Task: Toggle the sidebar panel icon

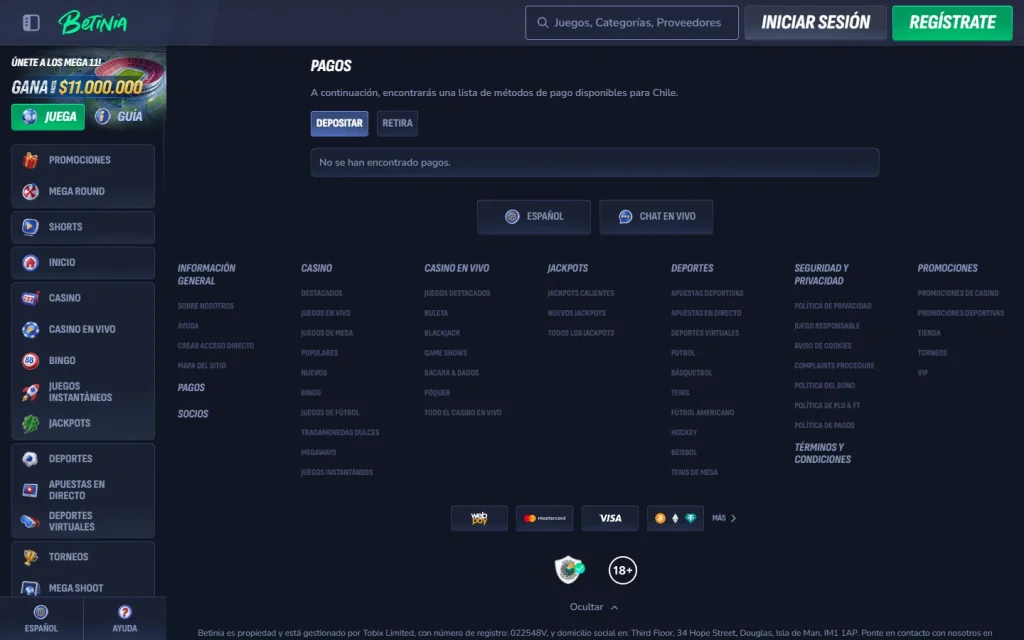Action: coord(31,23)
